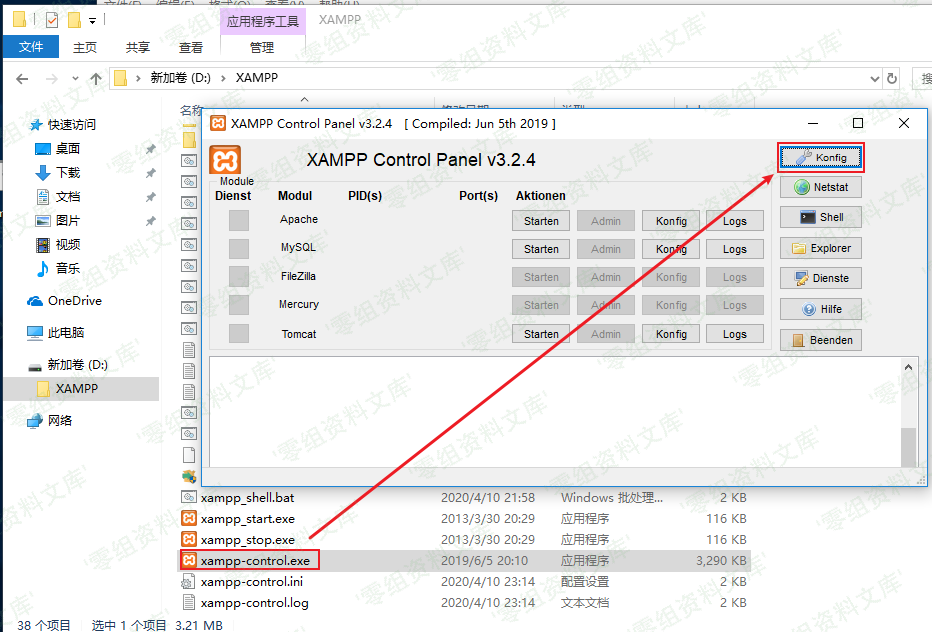Switch to the 主页 ribbon tab
This screenshot has width=932, height=632.
tap(85, 48)
